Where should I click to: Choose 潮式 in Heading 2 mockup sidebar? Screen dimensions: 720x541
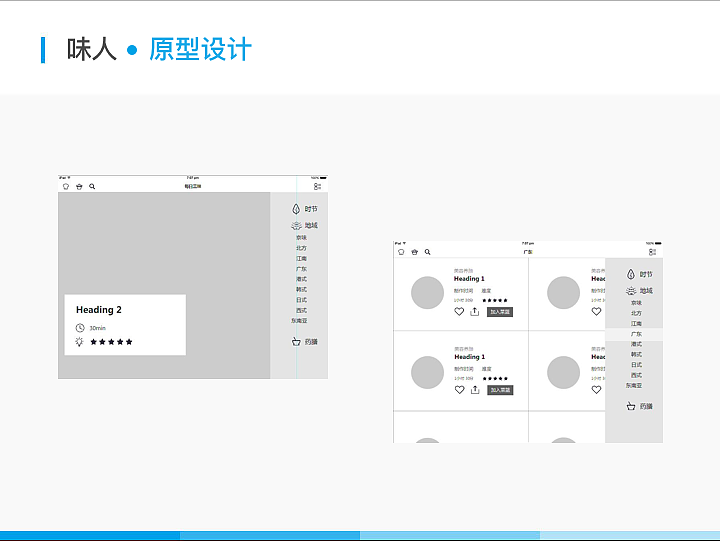coord(301,279)
